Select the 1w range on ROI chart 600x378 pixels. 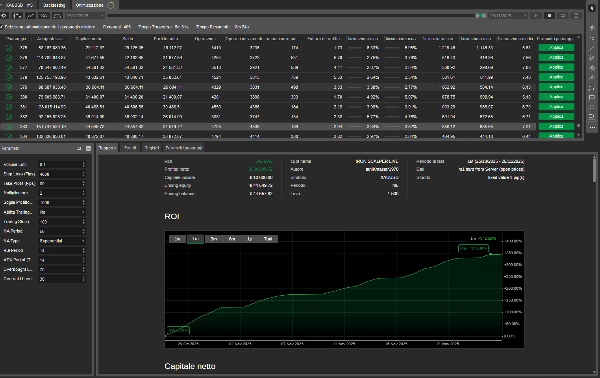click(177, 239)
